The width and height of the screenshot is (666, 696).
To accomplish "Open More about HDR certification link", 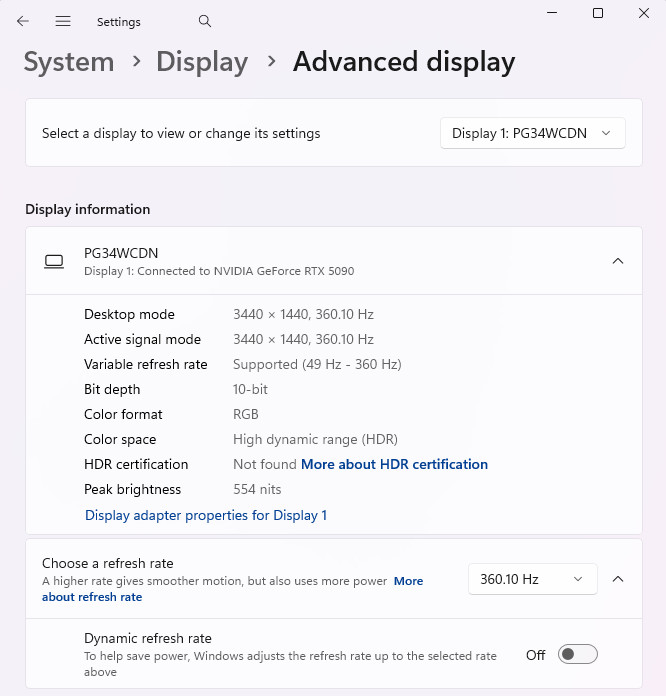I will click(x=394, y=464).
